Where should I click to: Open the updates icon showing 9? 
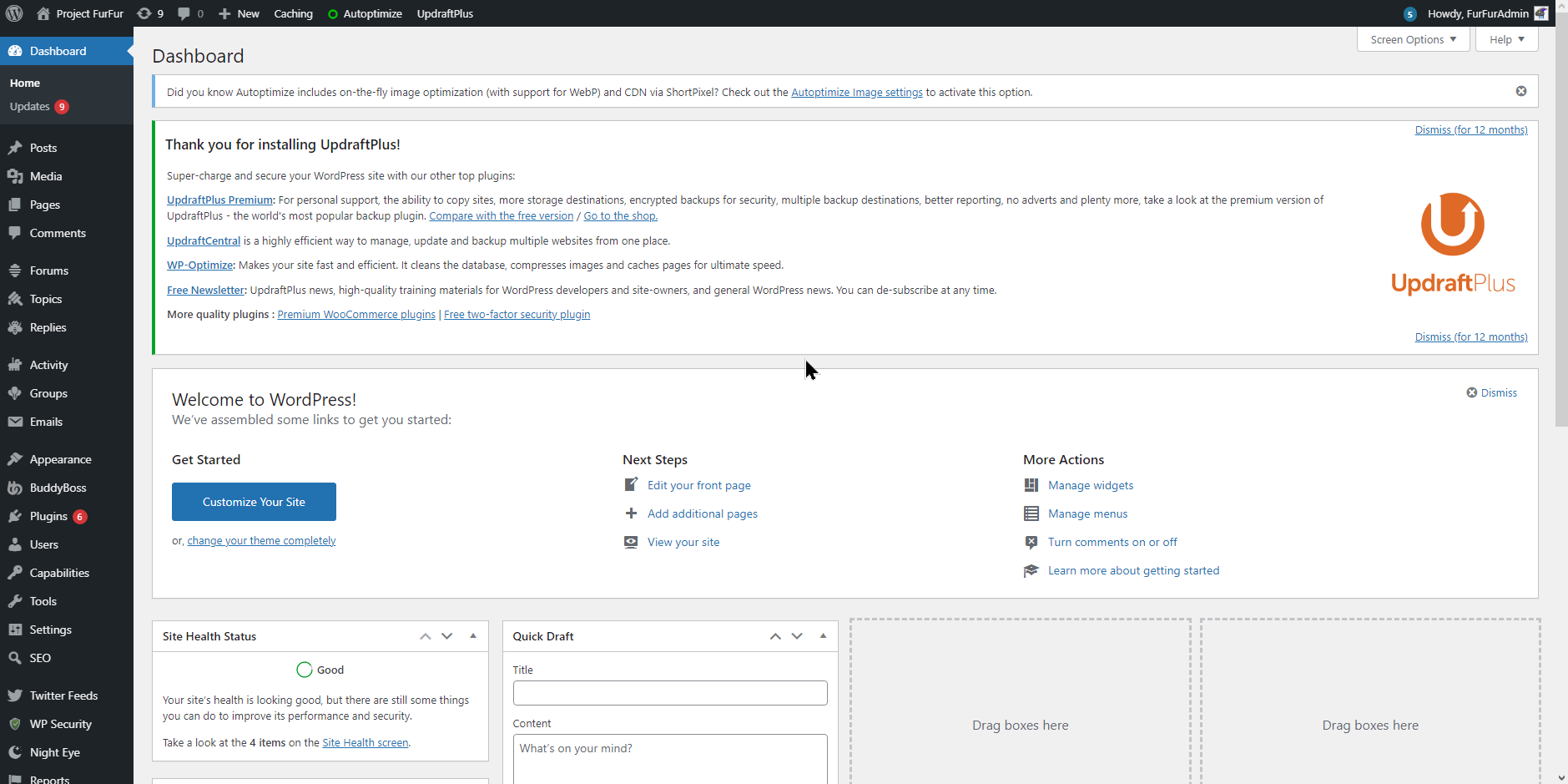point(150,13)
